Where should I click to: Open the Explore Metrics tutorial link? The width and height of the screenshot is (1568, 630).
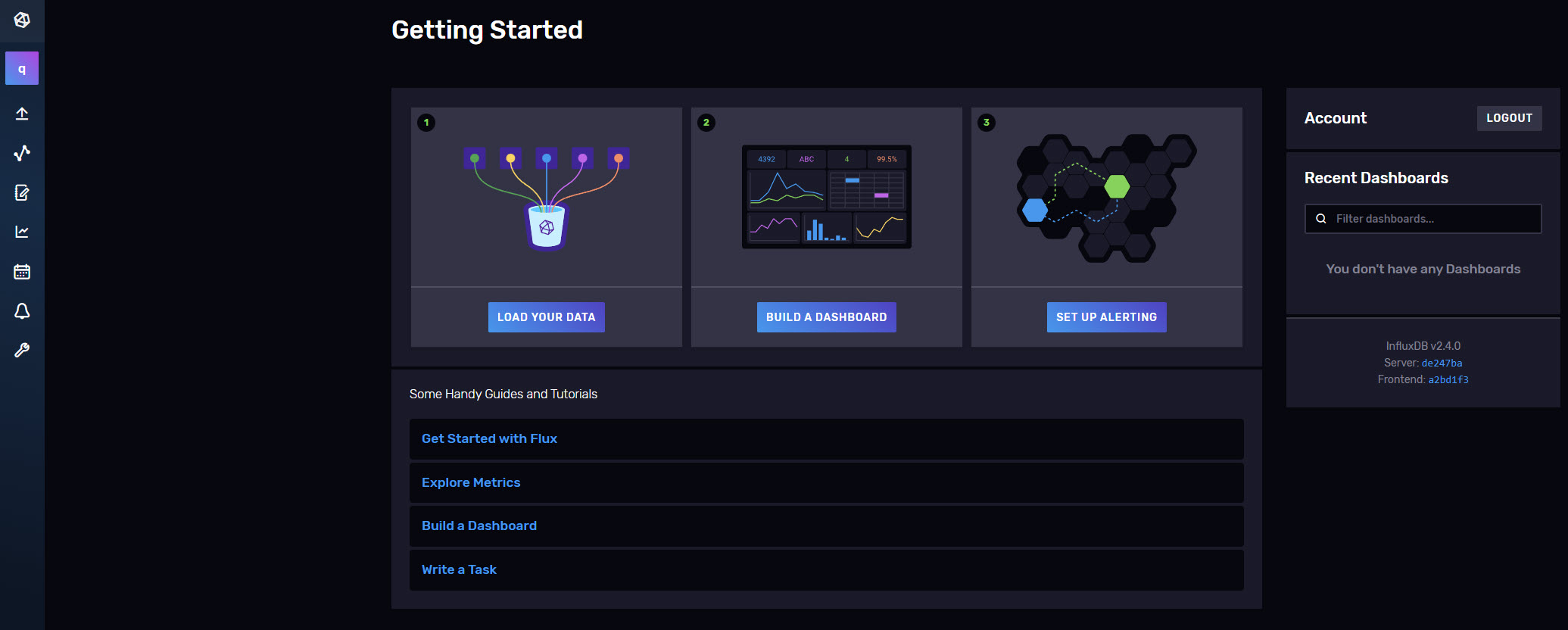point(471,482)
